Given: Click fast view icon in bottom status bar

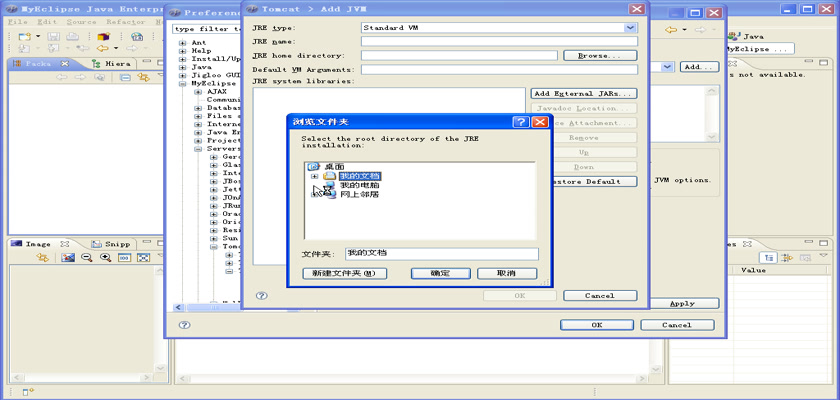Looking at the screenshot, I should point(28,392).
